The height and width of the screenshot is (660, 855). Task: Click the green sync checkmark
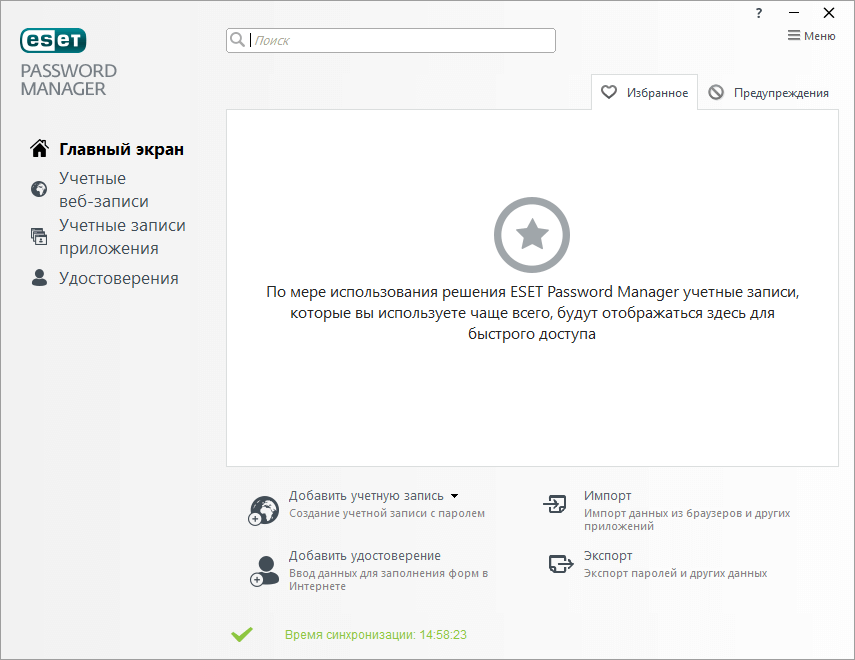coord(242,634)
